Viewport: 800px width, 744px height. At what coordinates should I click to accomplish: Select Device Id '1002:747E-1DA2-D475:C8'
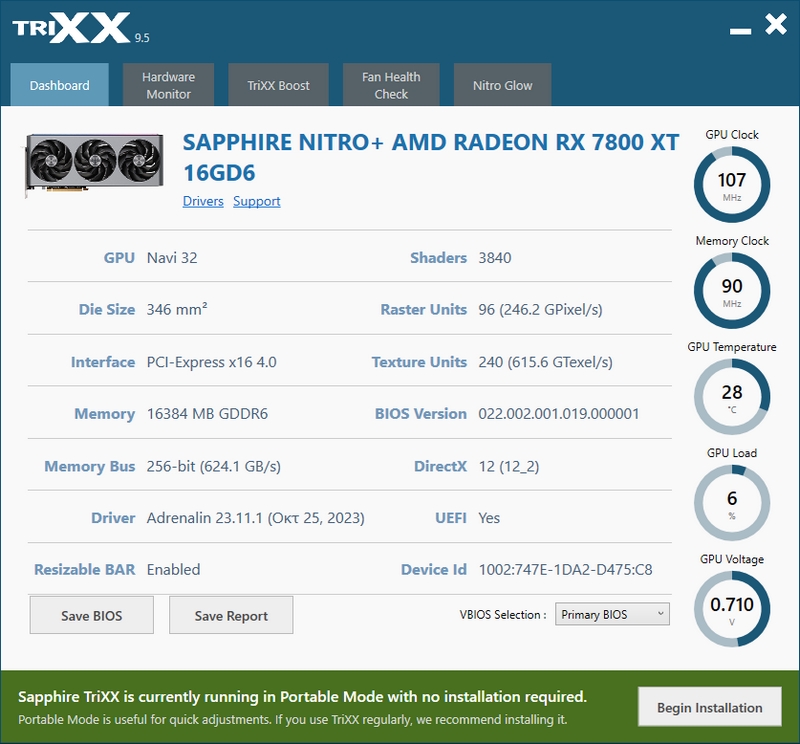pyautogui.click(x=565, y=569)
